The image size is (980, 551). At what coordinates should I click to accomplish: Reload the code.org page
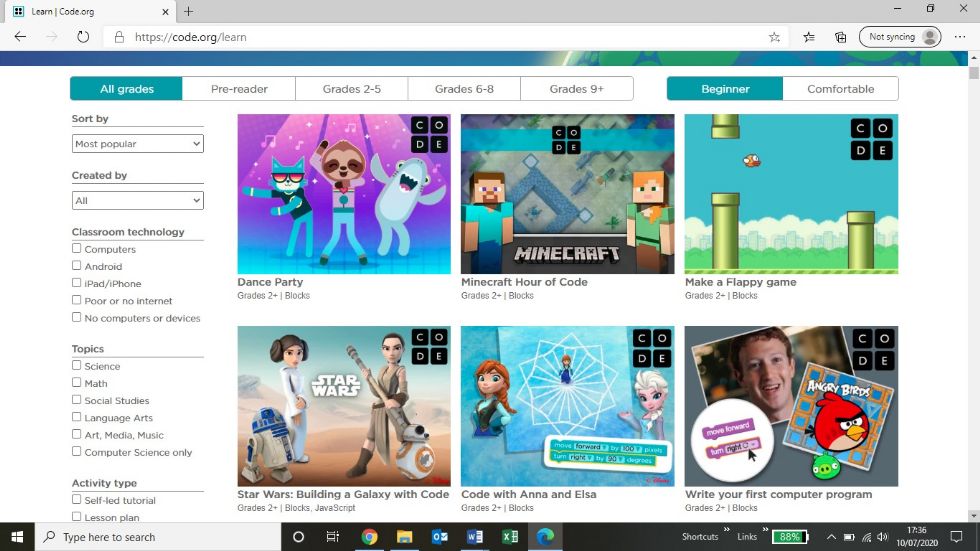(x=83, y=37)
